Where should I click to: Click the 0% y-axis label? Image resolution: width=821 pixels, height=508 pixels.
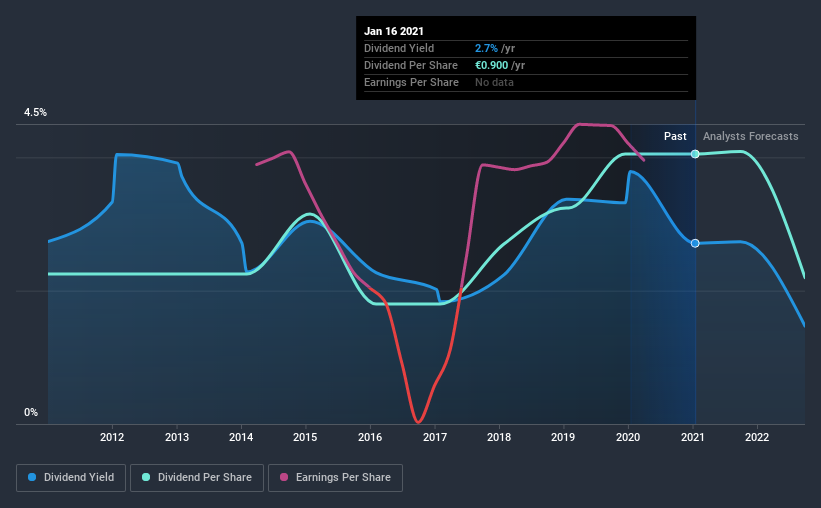point(31,413)
